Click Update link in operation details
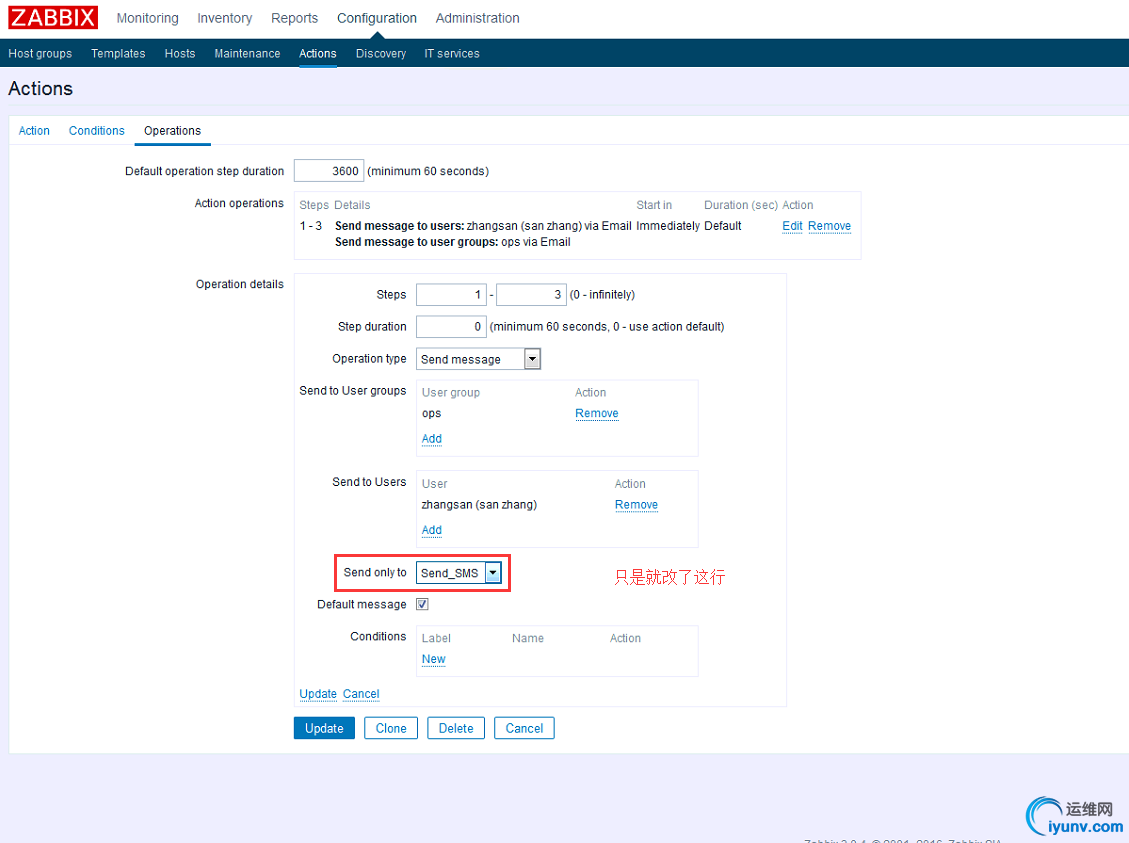1129x843 pixels. (x=318, y=693)
